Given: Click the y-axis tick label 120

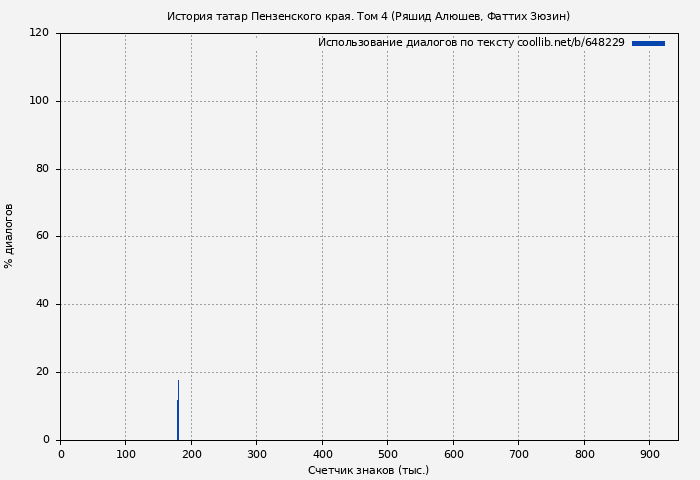Looking at the screenshot, I should coord(40,33).
